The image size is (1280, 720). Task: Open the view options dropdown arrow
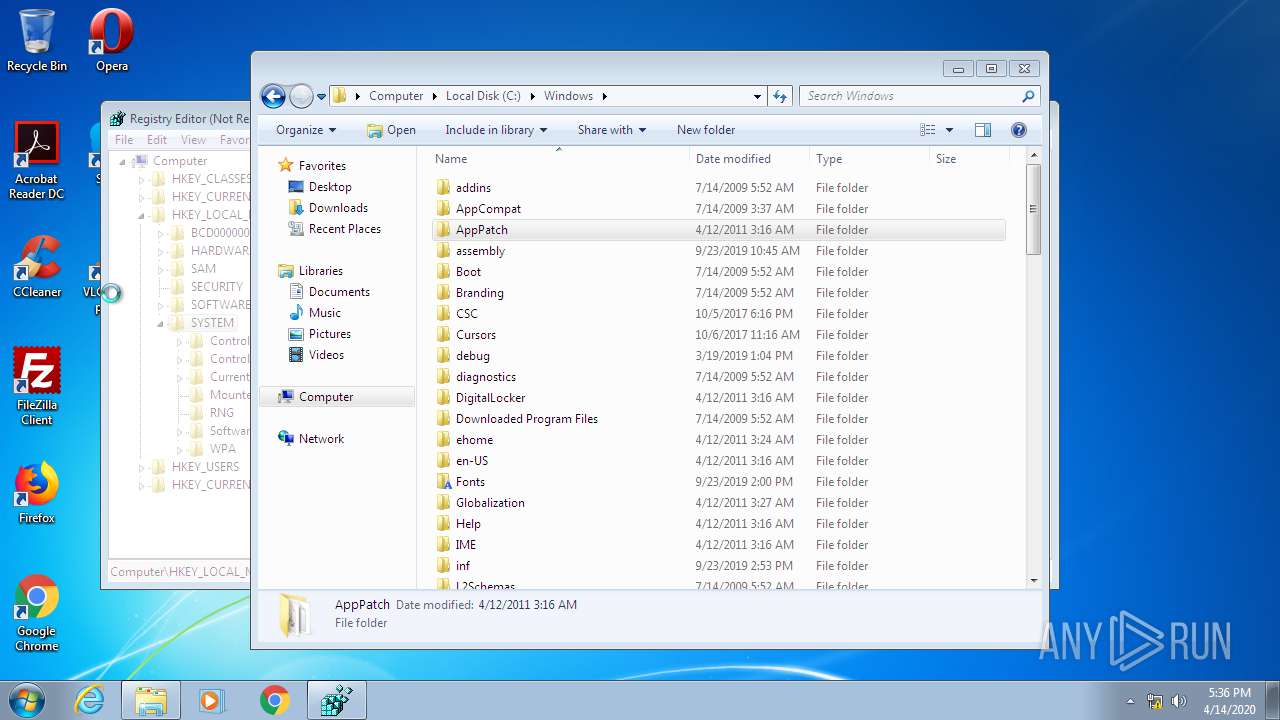[x=949, y=130]
